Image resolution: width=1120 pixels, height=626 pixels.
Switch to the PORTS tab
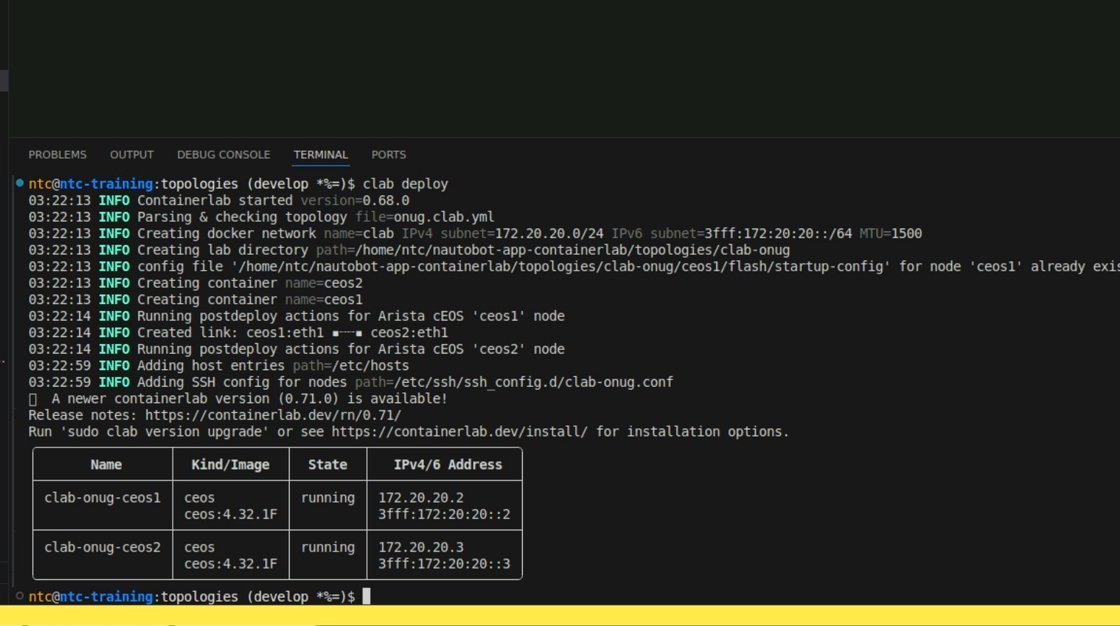point(389,154)
